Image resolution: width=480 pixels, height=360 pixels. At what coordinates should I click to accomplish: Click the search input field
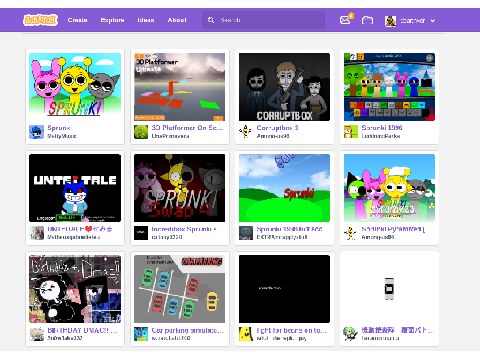(263, 20)
